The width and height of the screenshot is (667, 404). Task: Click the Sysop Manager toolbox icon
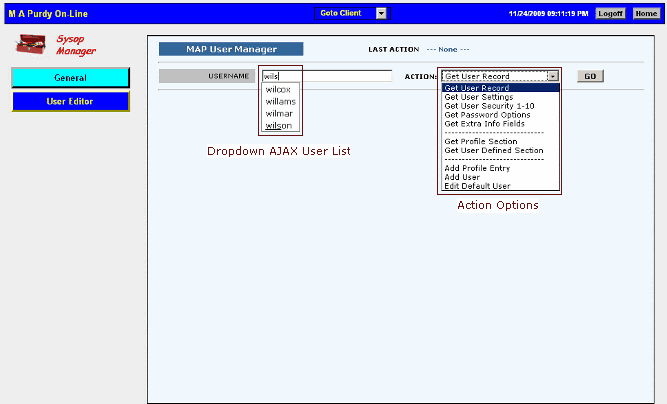point(29,44)
